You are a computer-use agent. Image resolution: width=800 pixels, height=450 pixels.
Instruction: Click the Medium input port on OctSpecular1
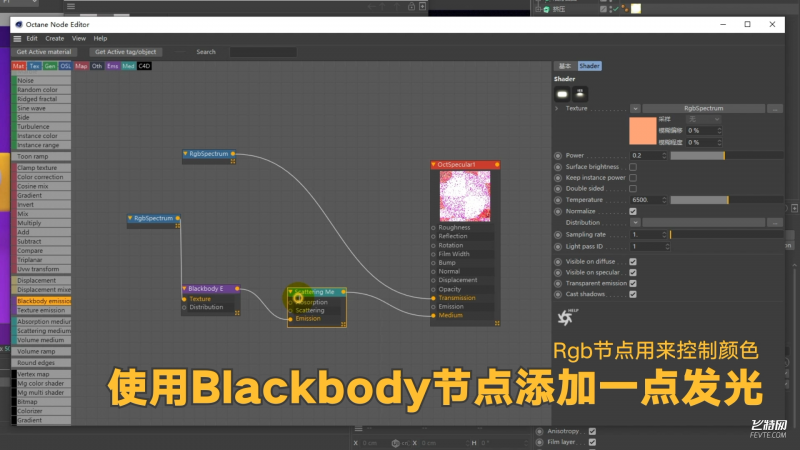pos(434,315)
